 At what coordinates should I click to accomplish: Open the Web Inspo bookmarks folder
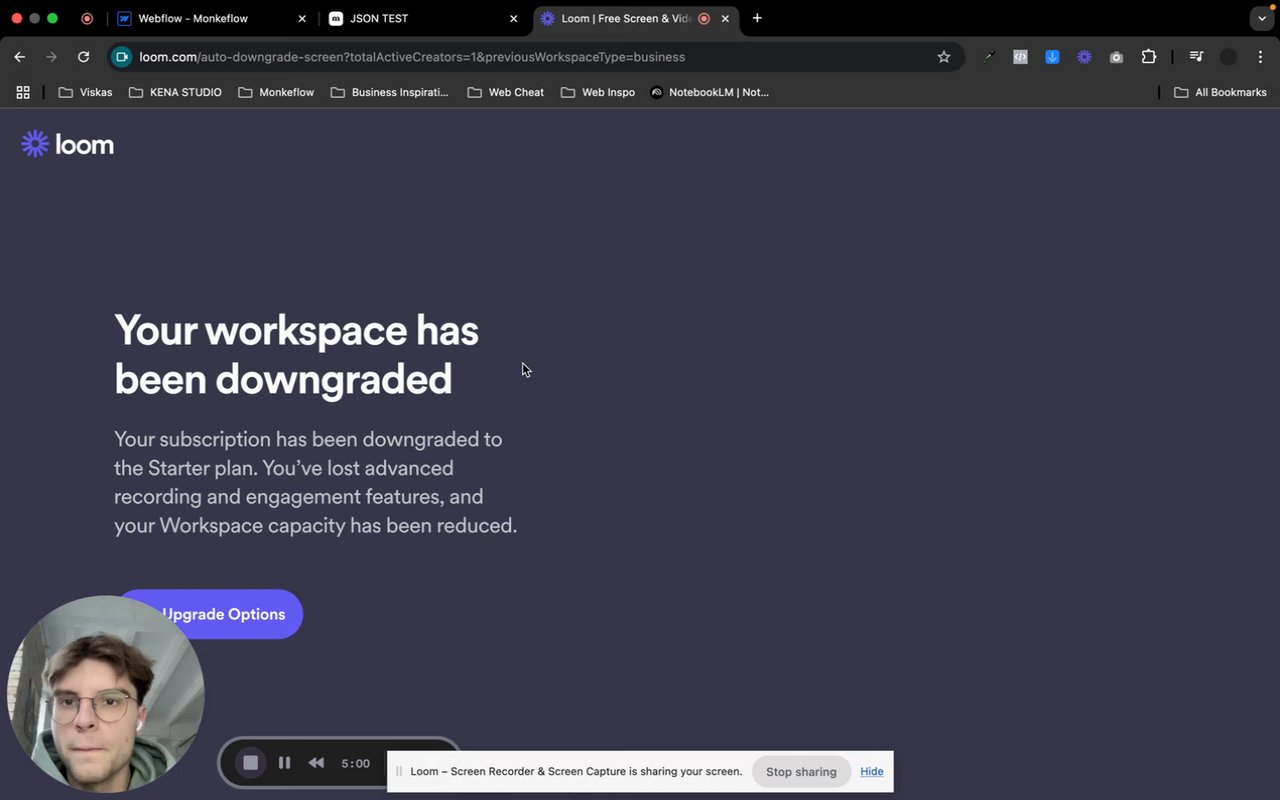point(598,92)
